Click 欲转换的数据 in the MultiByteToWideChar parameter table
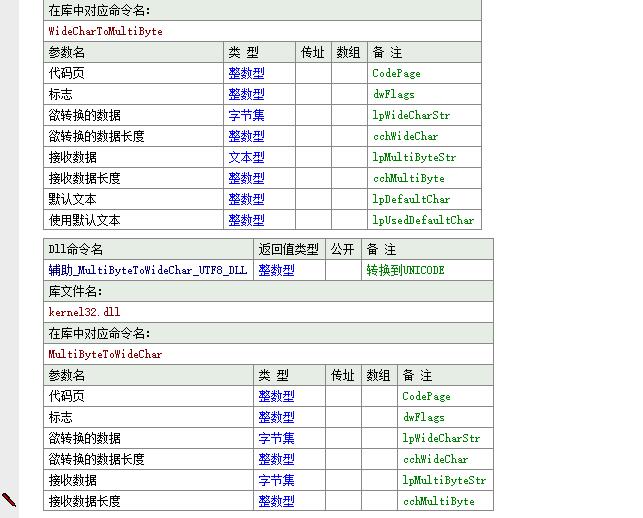Viewport: 643px width, 518px height. (84, 438)
